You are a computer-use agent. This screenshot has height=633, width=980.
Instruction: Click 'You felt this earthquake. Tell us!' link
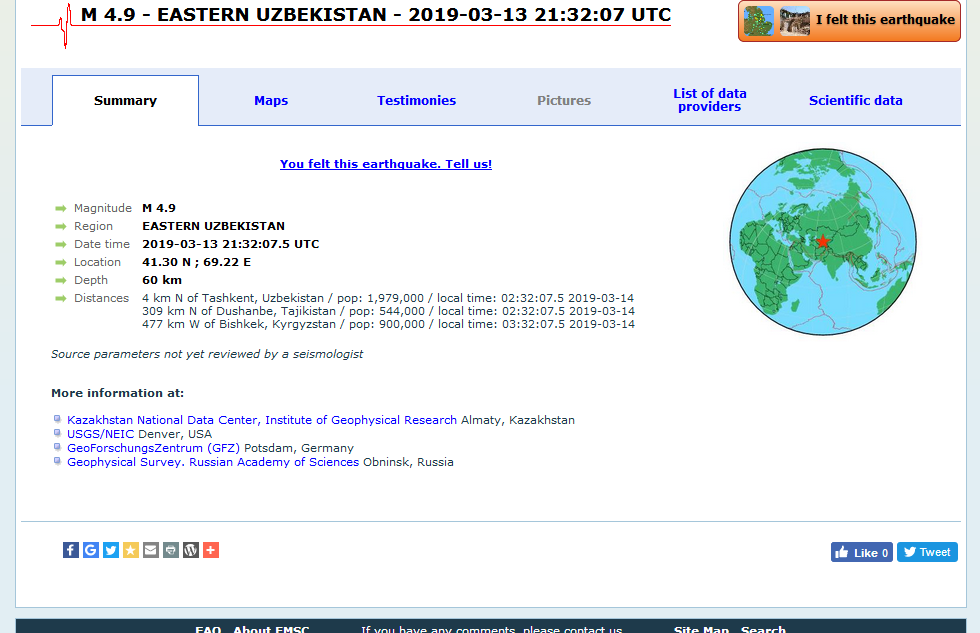(x=386, y=164)
